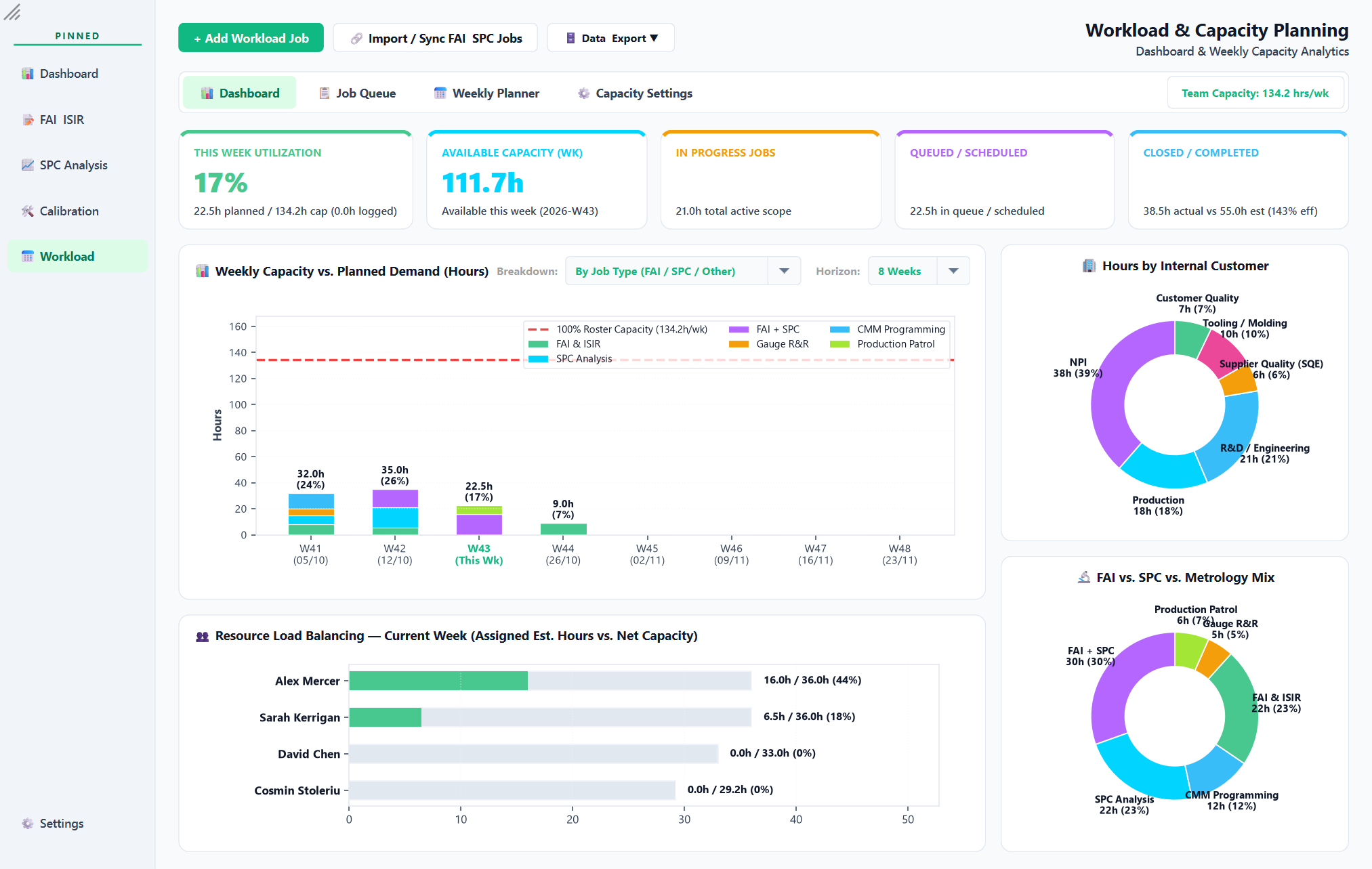Screen dimensions: 1372x869
Task: Click This Week Utilization card
Action: pos(295,179)
